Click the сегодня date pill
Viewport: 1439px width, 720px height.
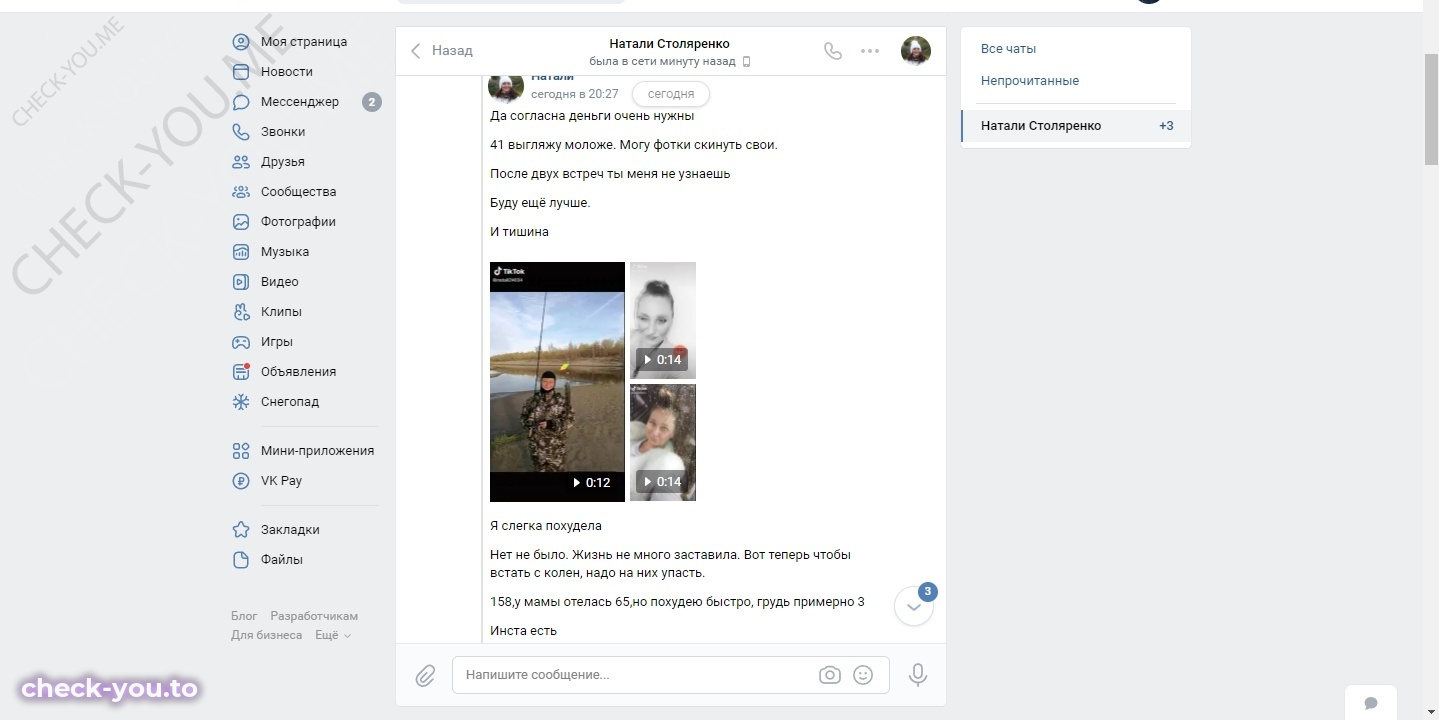point(671,94)
